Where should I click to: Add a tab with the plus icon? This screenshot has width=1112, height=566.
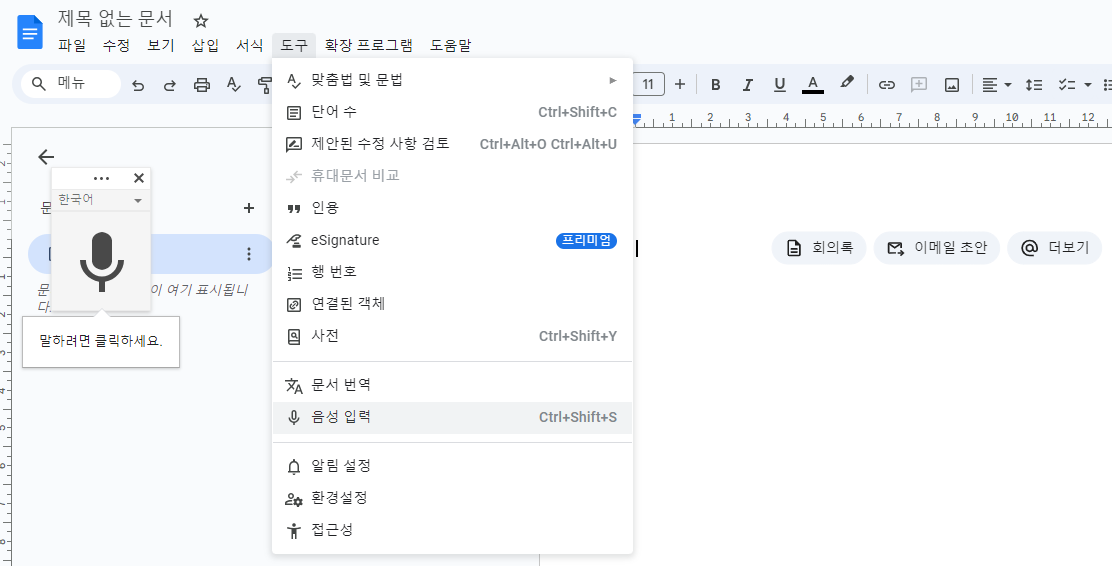pyautogui.click(x=248, y=208)
